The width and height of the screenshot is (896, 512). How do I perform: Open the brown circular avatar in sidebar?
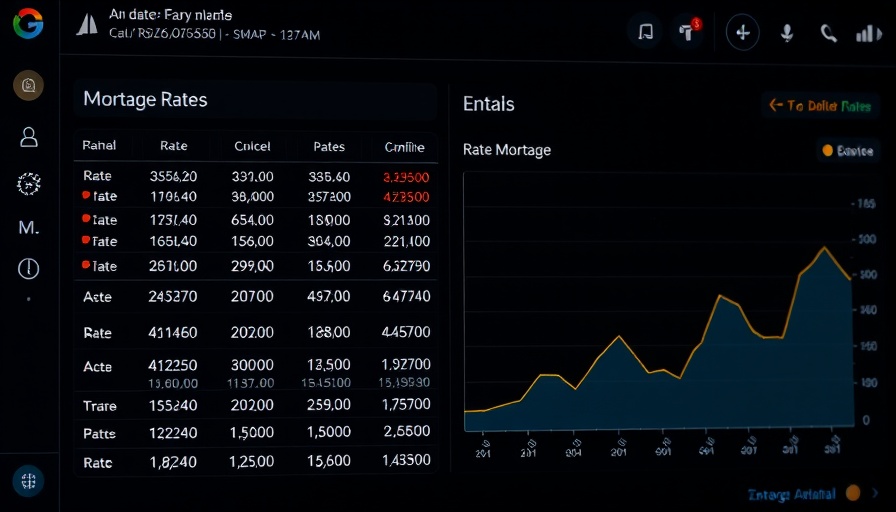(28, 86)
